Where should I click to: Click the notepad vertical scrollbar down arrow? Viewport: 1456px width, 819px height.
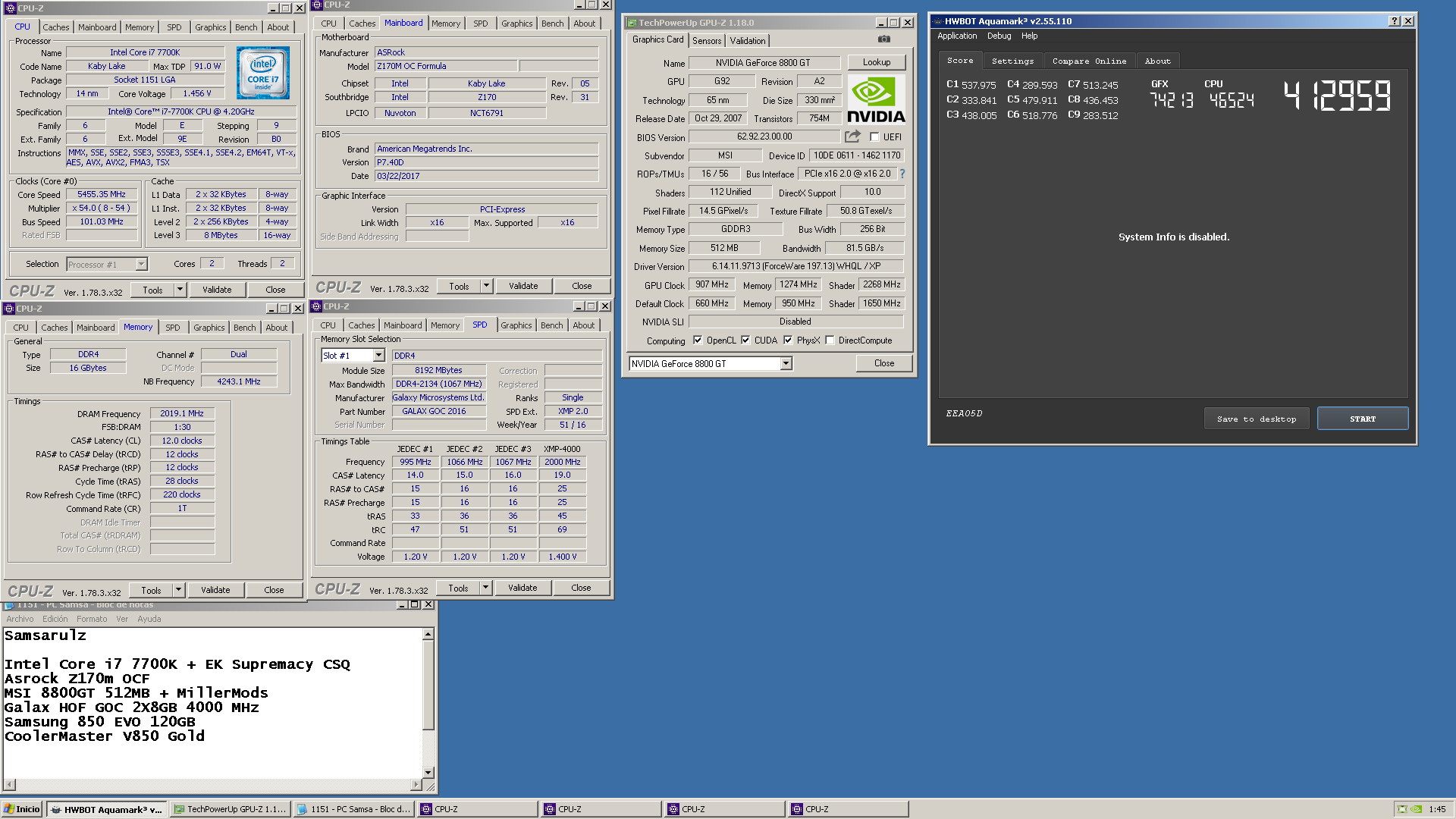click(x=428, y=772)
